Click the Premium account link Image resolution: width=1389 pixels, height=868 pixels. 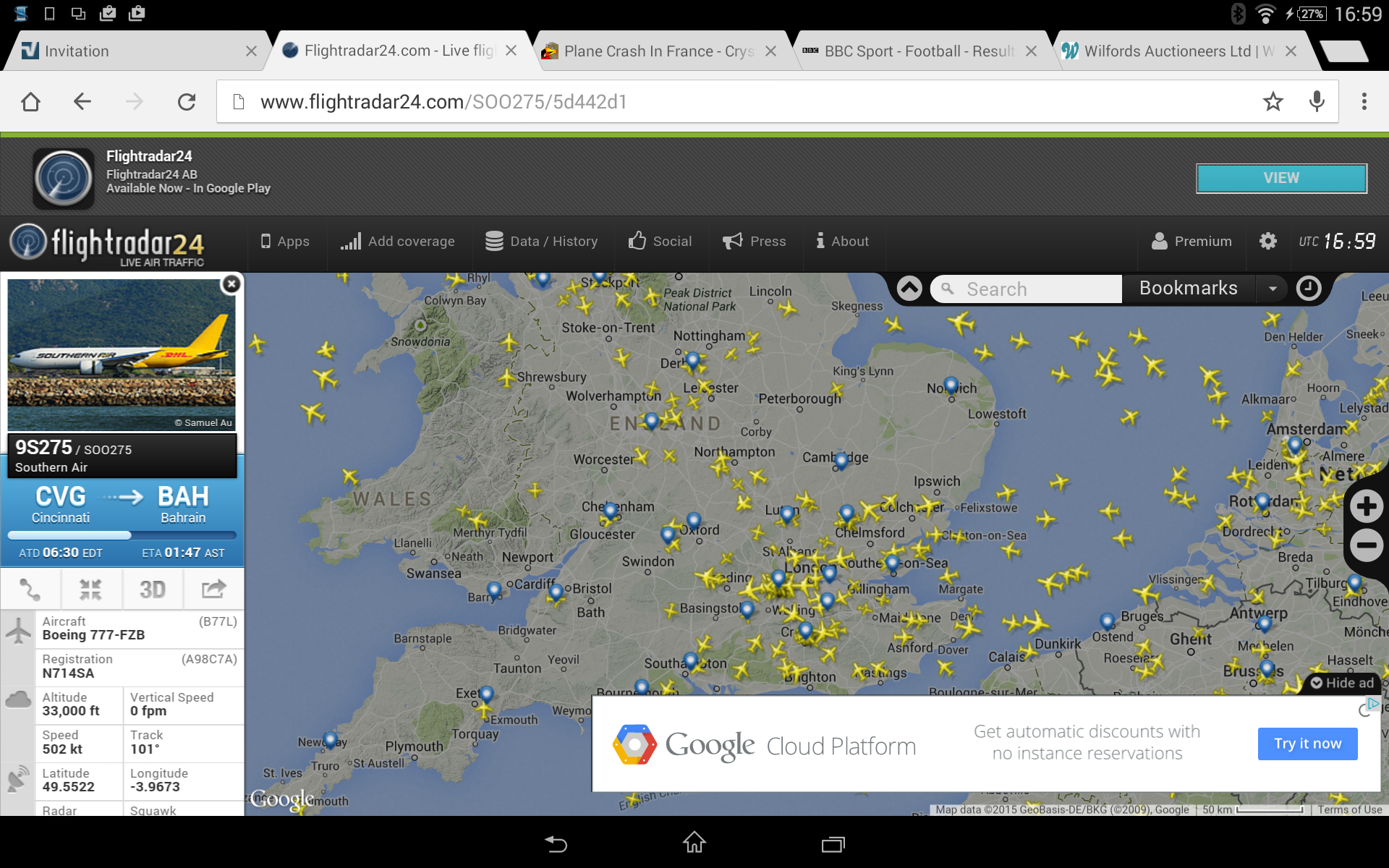pyautogui.click(x=1192, y=241)
